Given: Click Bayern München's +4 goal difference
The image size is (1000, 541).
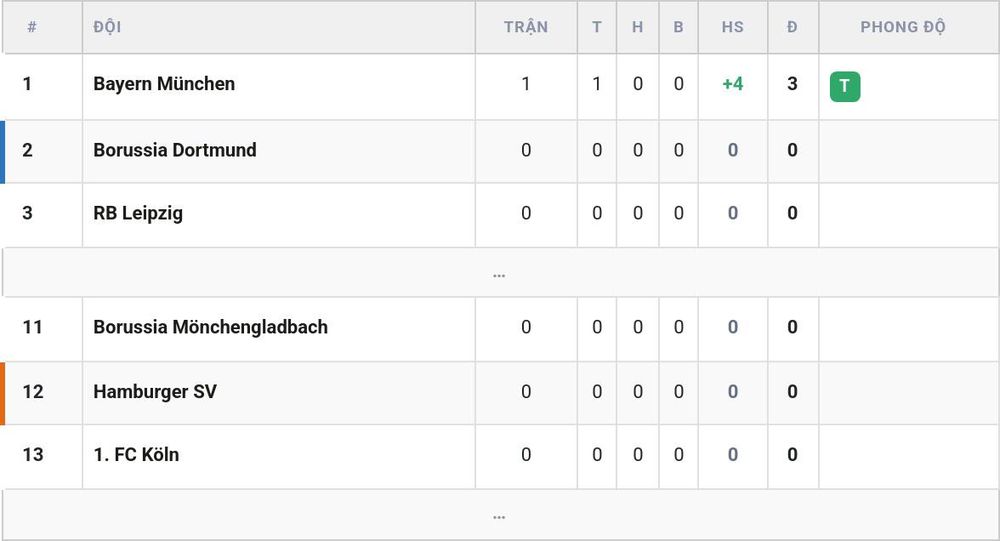Looking at the screenshot, I should click(733, 84).
